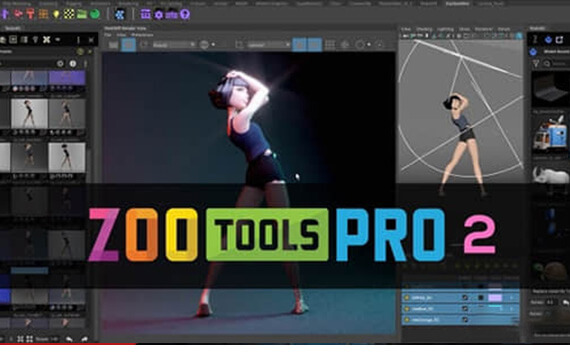Open the yellow-black checkered shader shelf icon
Screen dimensions: 570x360
click(69, 14)
